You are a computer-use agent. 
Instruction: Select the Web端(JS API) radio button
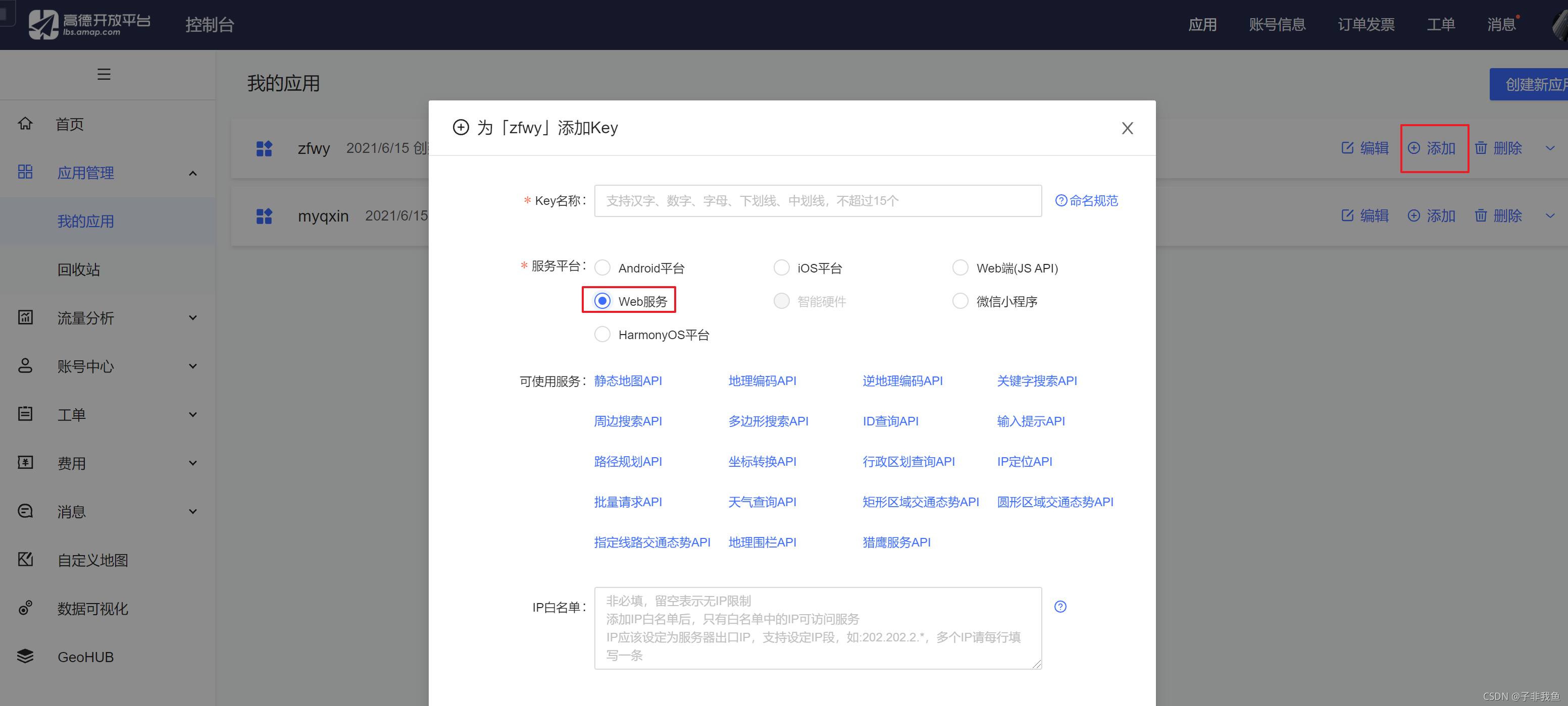point(960,267)
